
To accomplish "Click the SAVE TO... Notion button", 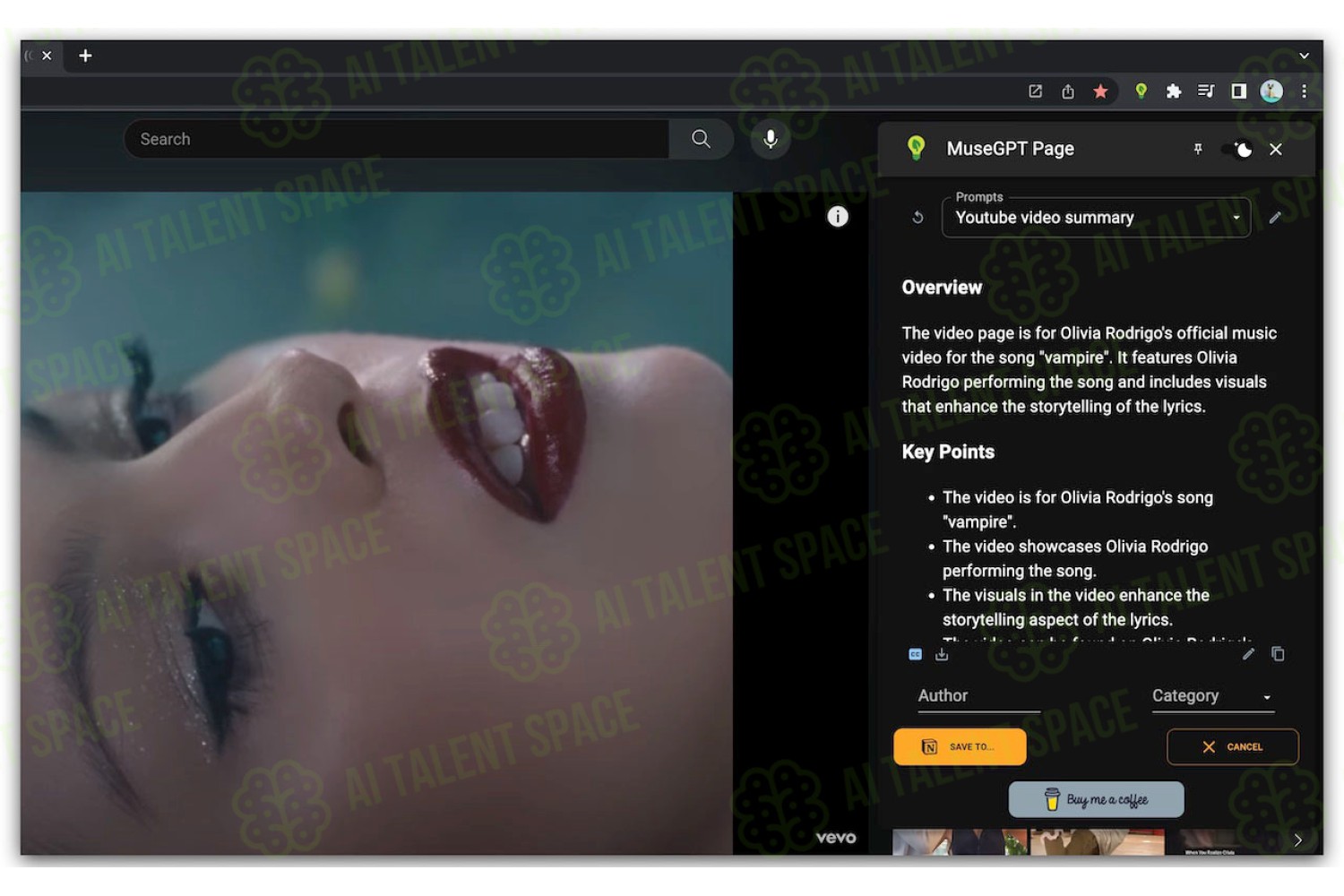I will coord(960,747).
